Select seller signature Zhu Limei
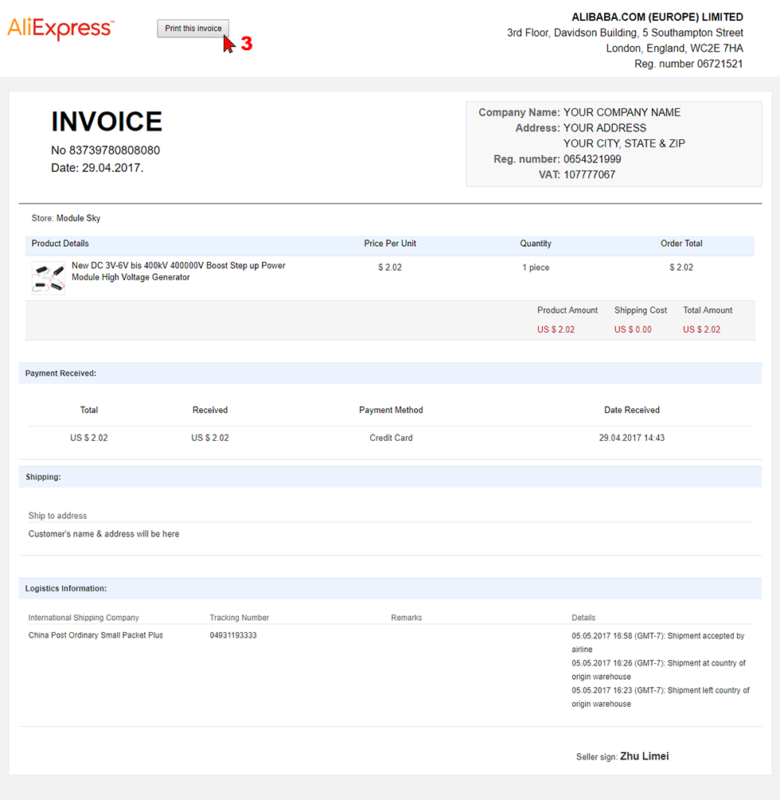780x800 pixels. pyautogui.click(x=644, y=756)
